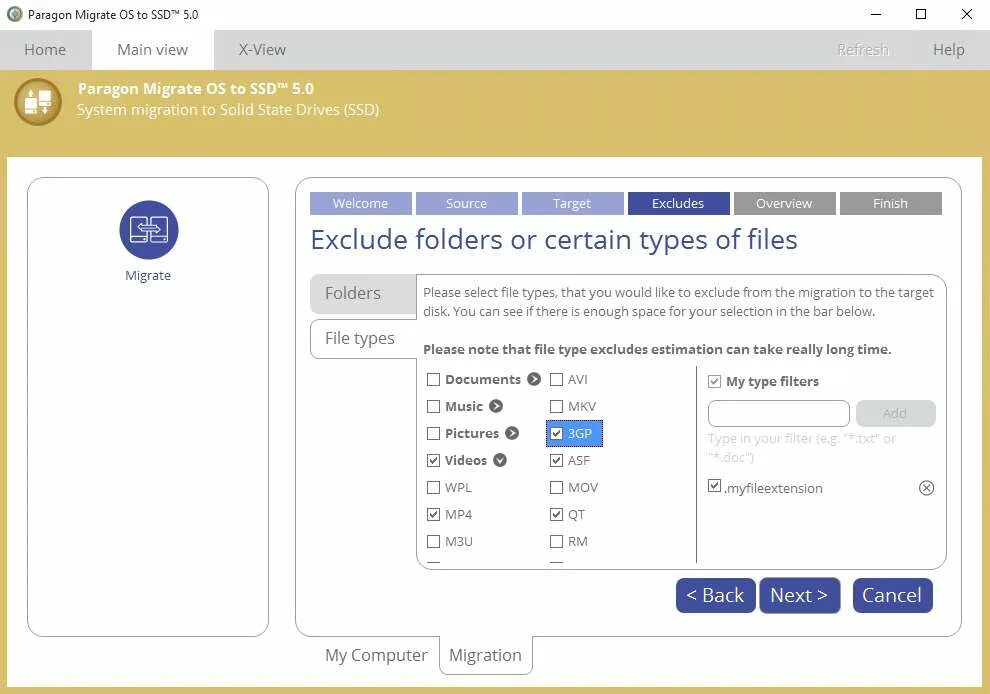The height and width of the screenshot is (694, 990).
Task: Click the 'Exclude folders or certain types of files' heading
Action: pos(554,240)
